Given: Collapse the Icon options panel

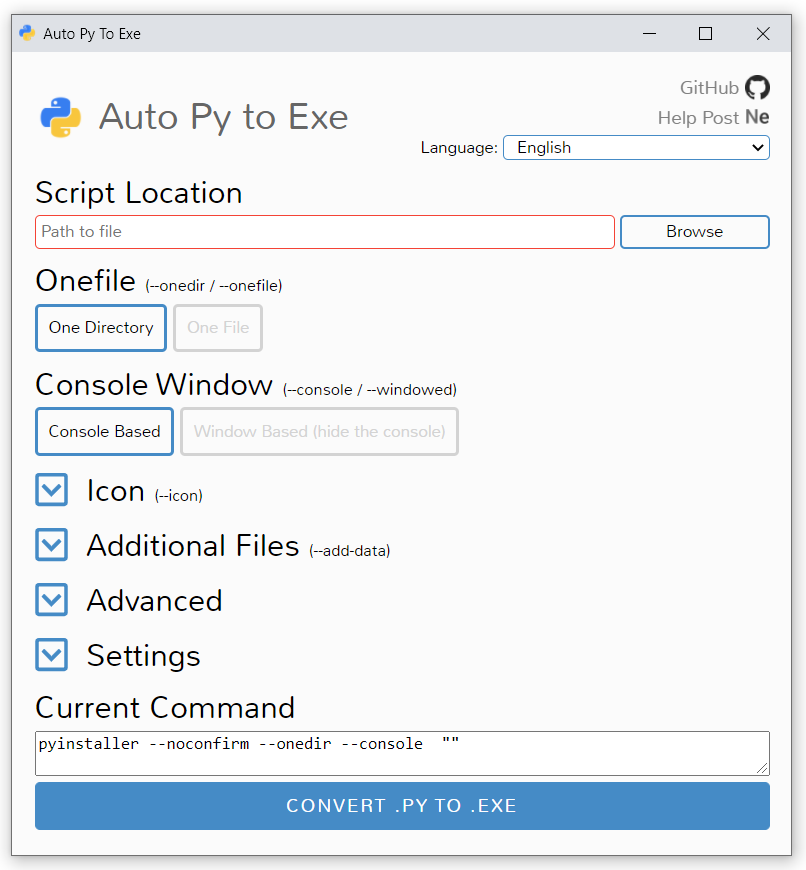Looking at the screenshot, I should pos(51,490).
